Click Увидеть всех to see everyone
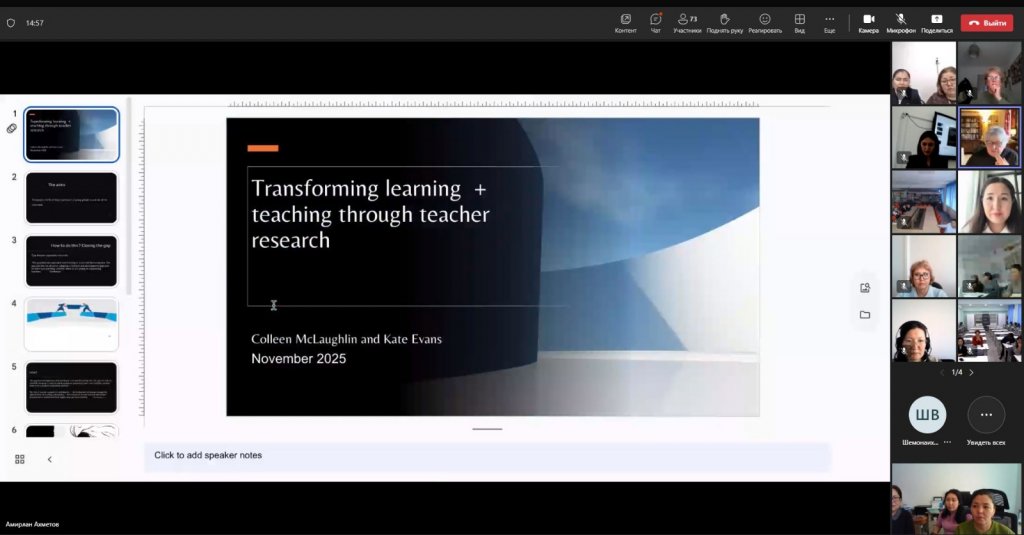1024x535 pixels. 986,415
